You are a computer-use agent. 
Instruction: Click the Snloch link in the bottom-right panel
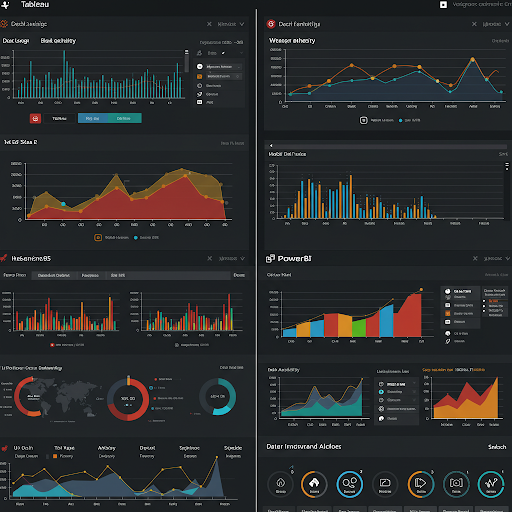[497, 447]
